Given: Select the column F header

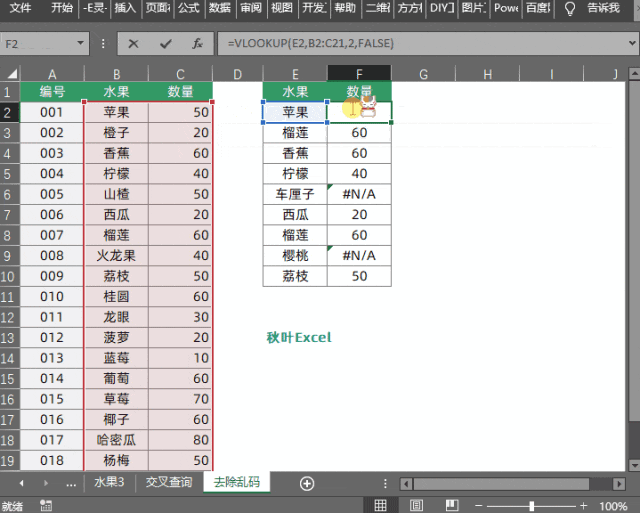Looking at the screenshot, I should pos(359,75).
